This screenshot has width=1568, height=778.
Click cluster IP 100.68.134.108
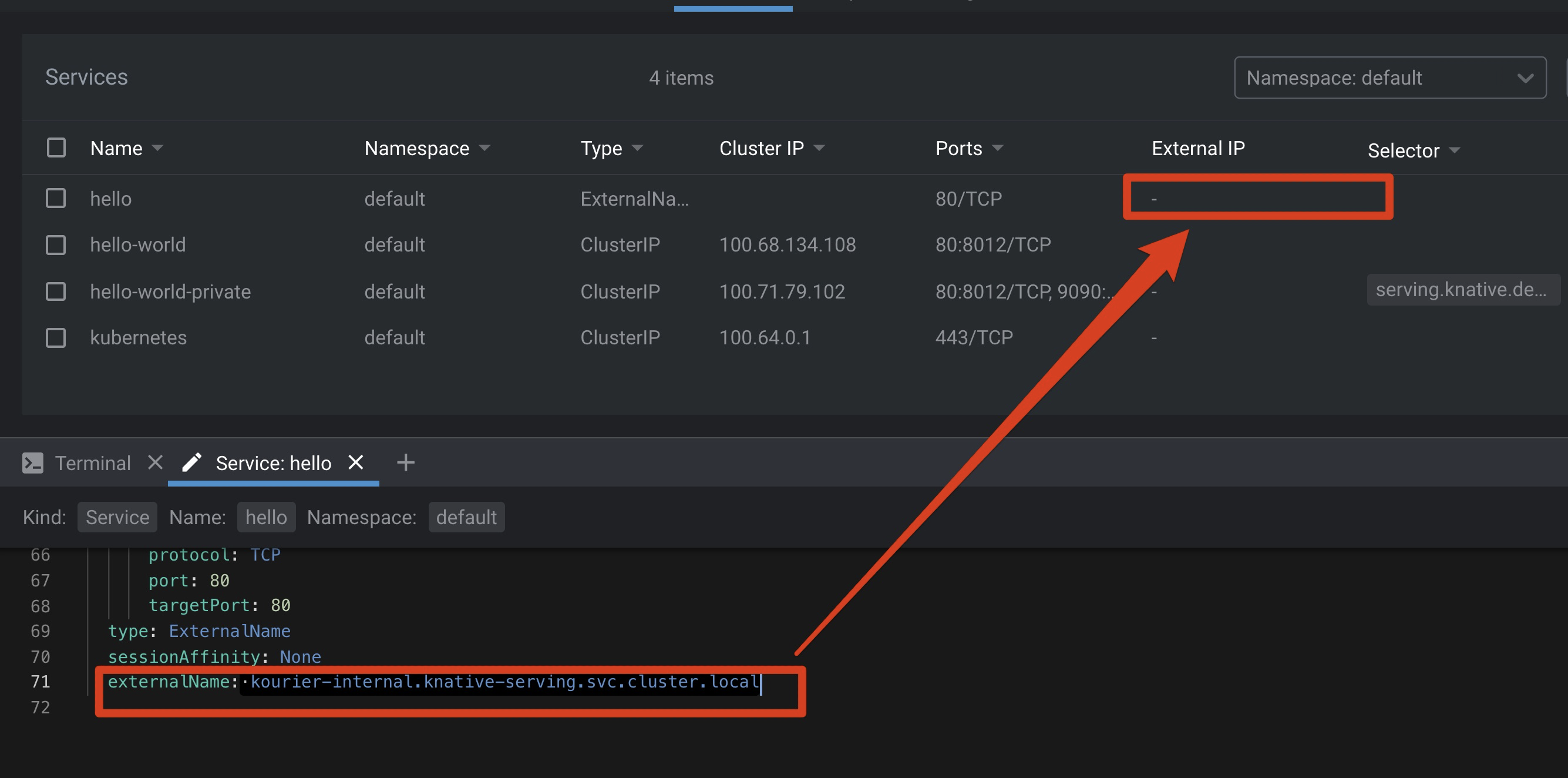coord(787,244)
